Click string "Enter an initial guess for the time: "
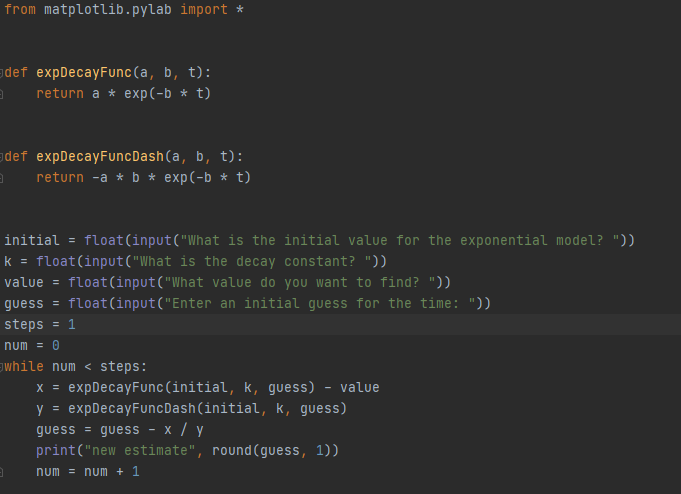The width and height of the screenshot is (681, 494). pos(320,303)
